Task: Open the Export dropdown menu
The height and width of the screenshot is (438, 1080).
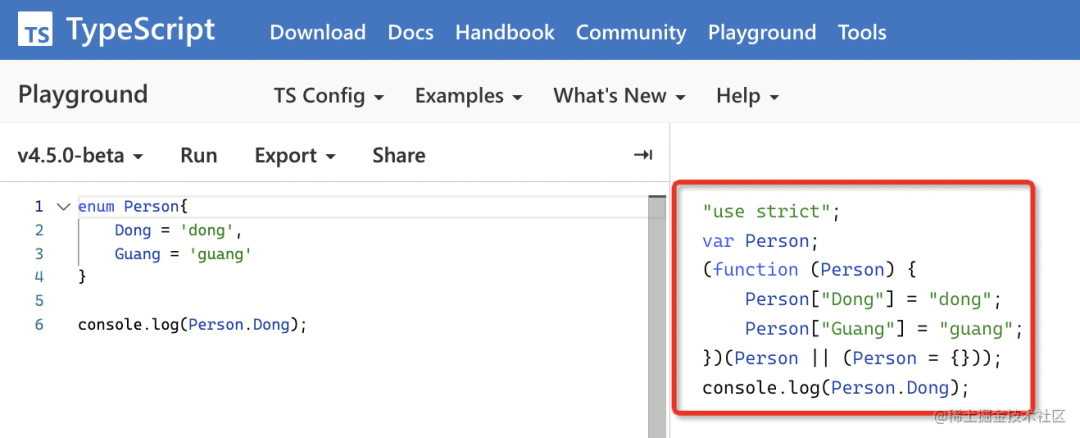Action: pos(294,155)
